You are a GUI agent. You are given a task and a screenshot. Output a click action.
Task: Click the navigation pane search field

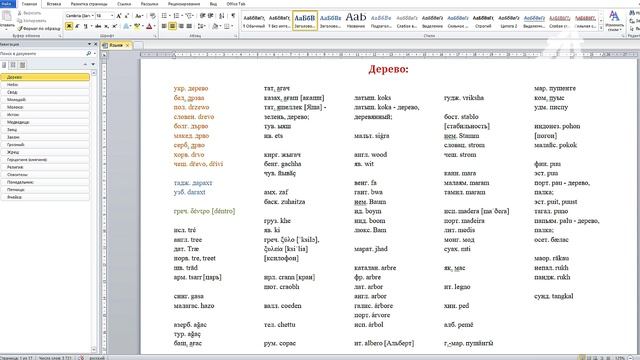pos(42,53)
